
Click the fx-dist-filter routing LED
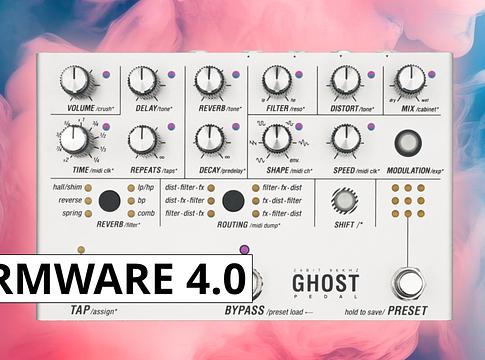point(255,201)
